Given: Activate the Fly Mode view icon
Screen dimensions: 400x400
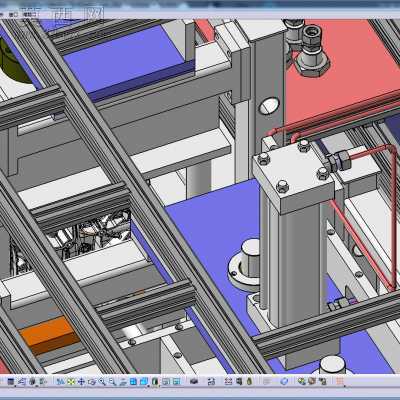Looking at the screenshot, I should (x=61, y=381).
